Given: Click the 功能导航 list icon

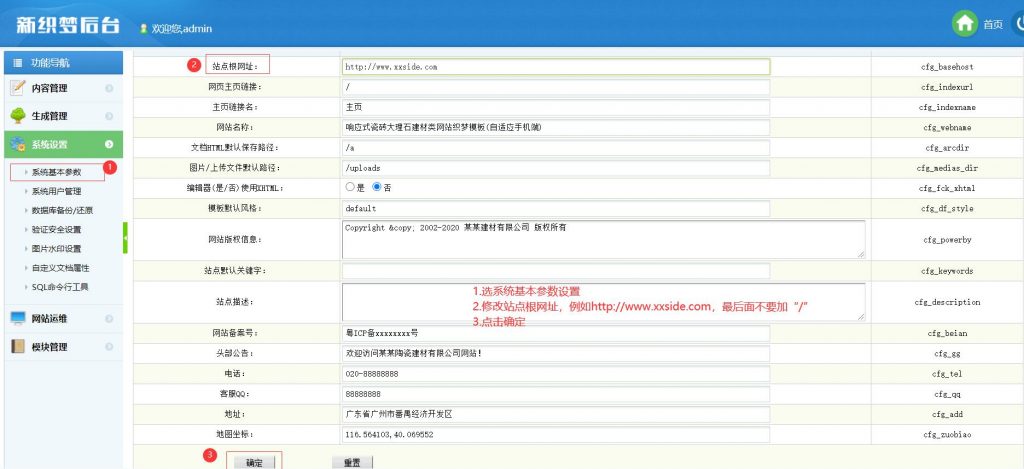Looking at the screenshot, I should (18, 63).
